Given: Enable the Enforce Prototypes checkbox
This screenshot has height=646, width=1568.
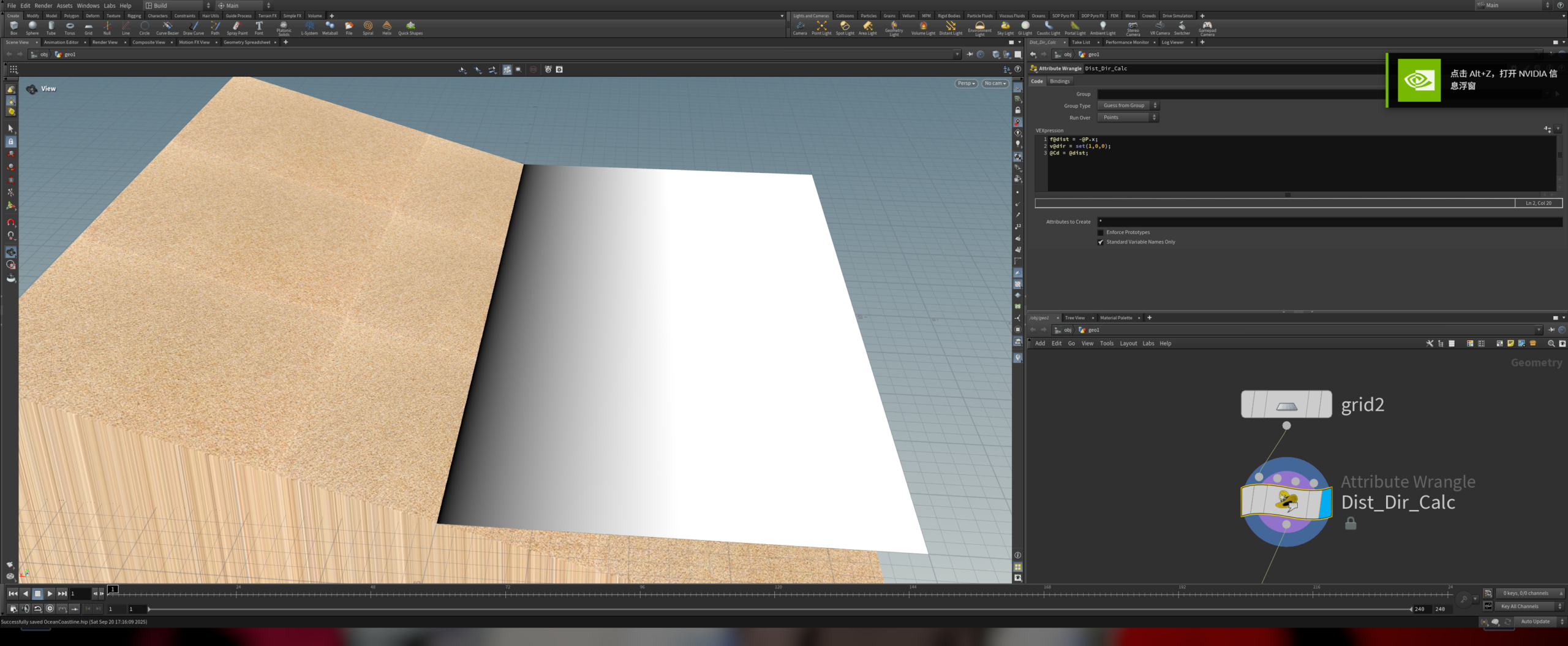Looking at the screenshot, I should tap(1101, 233).
